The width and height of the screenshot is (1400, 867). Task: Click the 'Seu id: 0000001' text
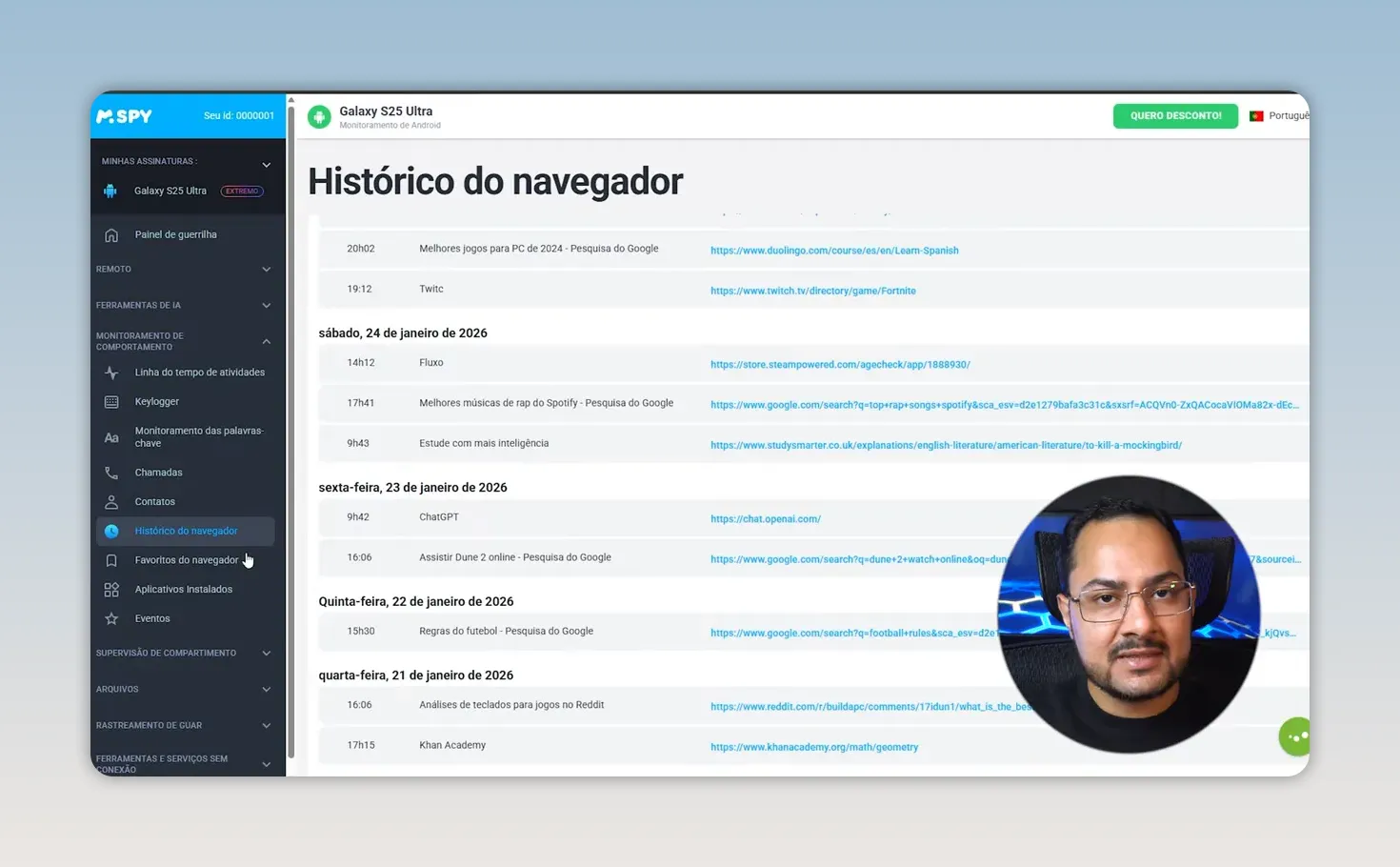[239, 116]
